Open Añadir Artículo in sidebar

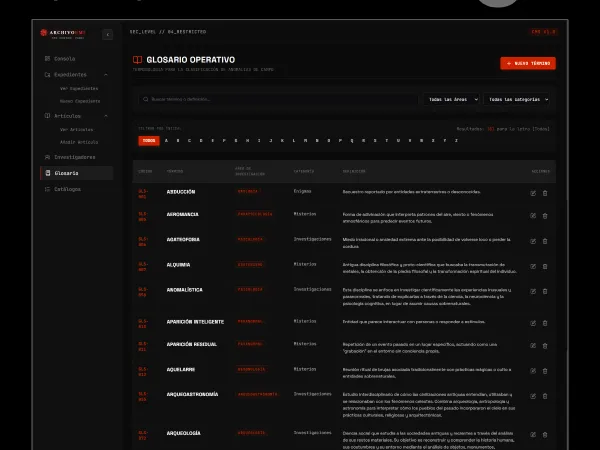pyautogui.click(x=79, y=142)
